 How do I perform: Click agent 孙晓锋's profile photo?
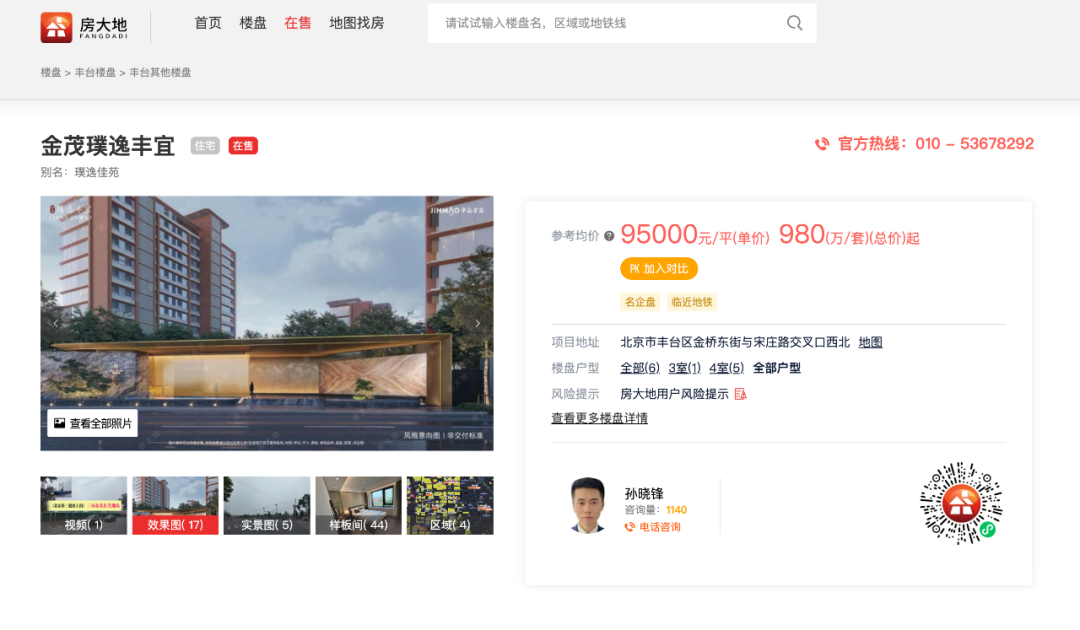pos(588,505)
